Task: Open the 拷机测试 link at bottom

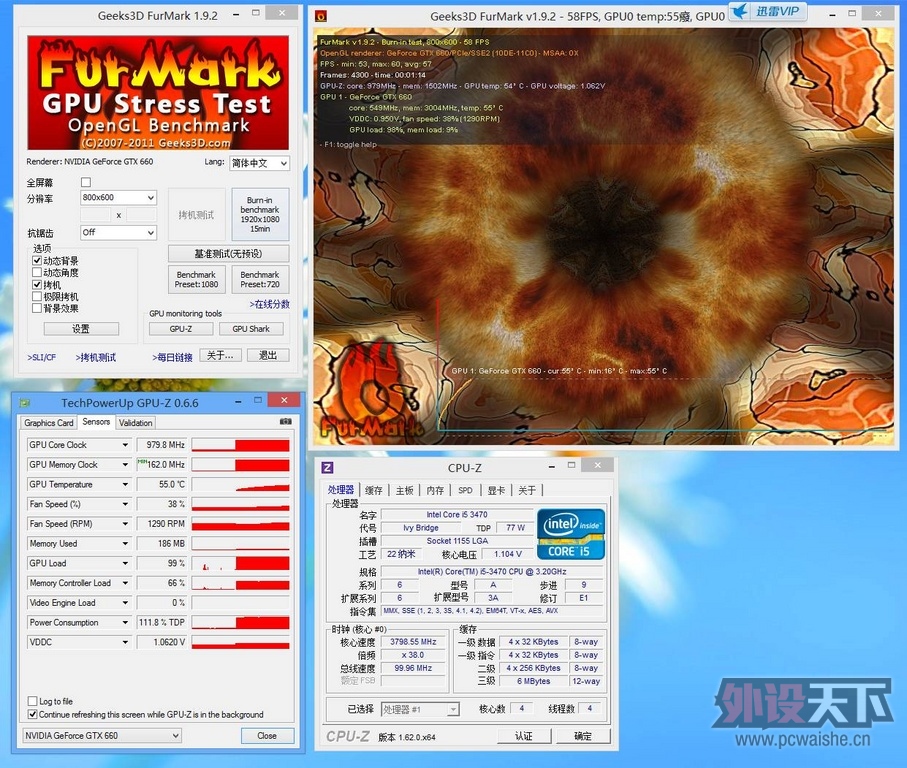Action: click(95, 357)
